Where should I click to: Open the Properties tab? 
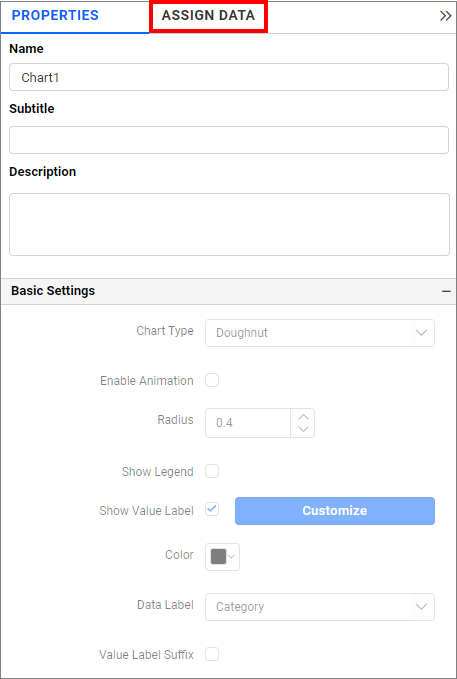point(55,16)
